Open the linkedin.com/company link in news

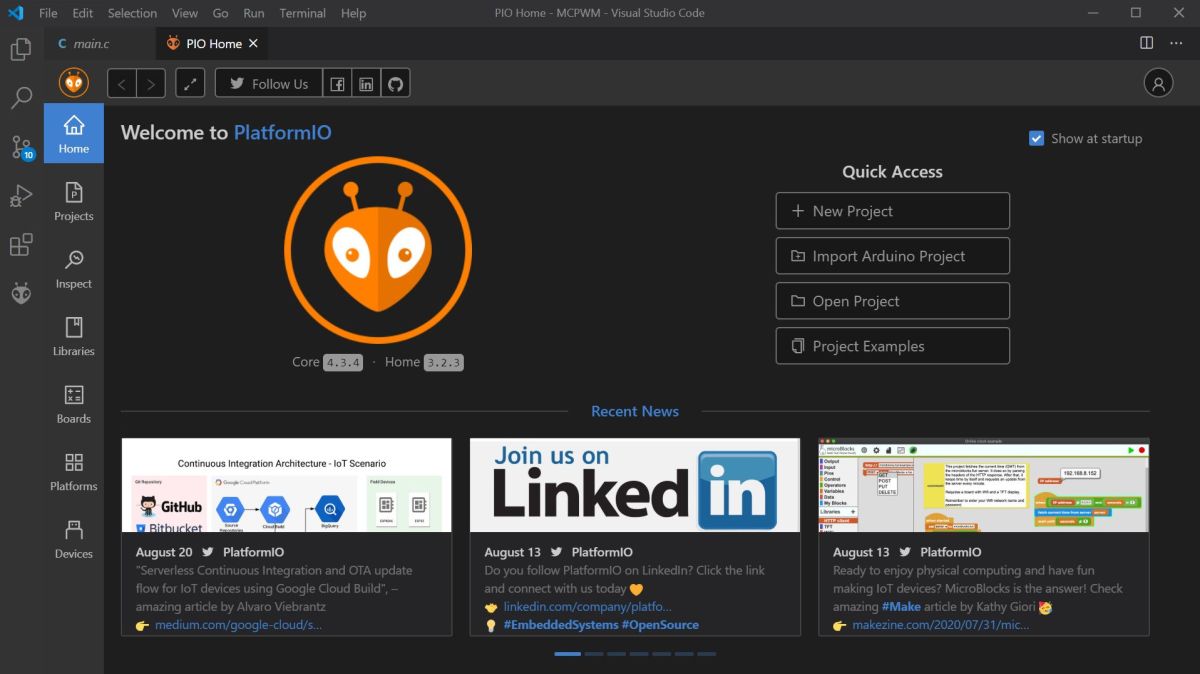[x=587, y=607]
